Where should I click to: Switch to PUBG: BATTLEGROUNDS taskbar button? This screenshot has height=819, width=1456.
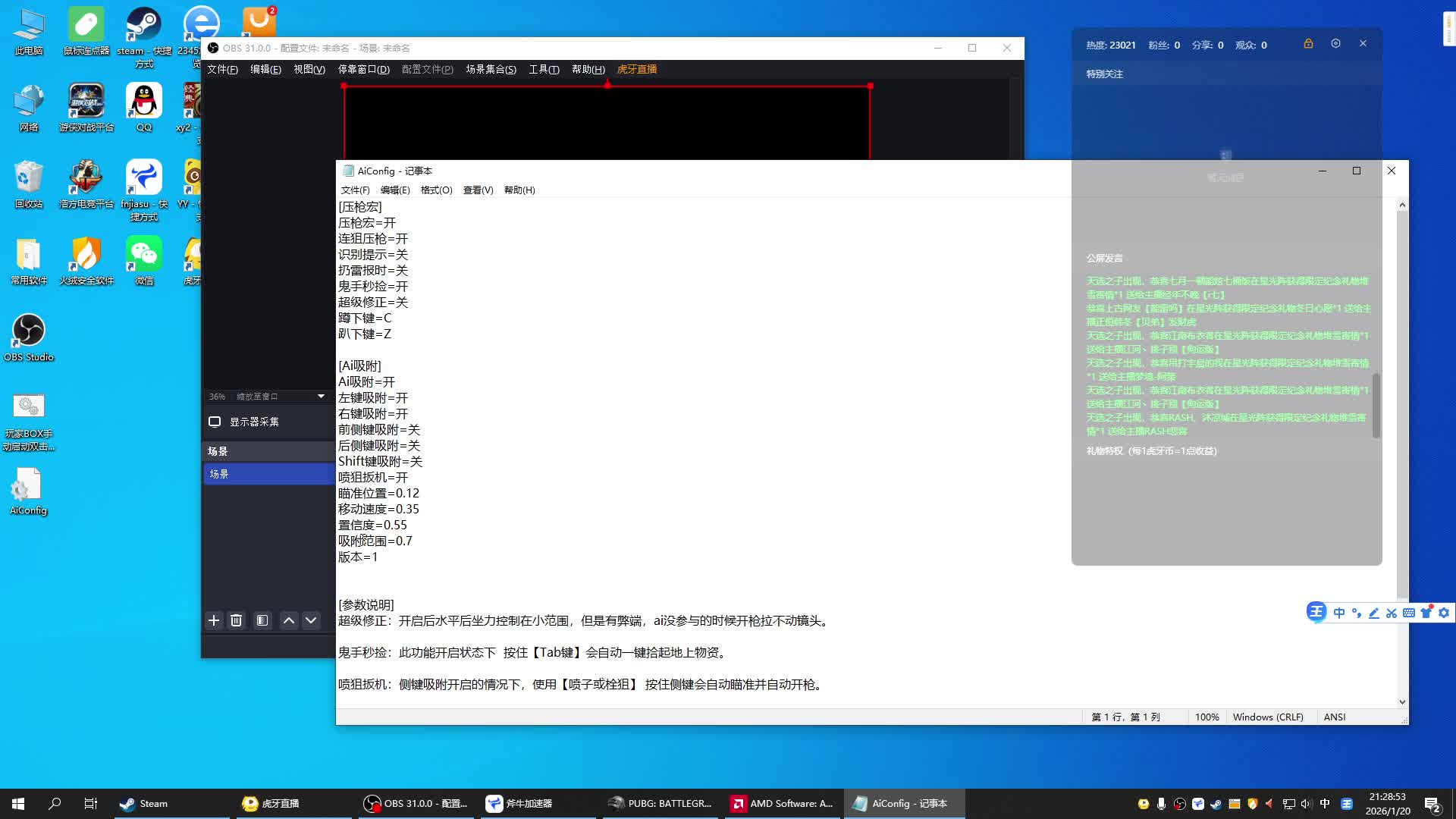click(x=661, y=804)
